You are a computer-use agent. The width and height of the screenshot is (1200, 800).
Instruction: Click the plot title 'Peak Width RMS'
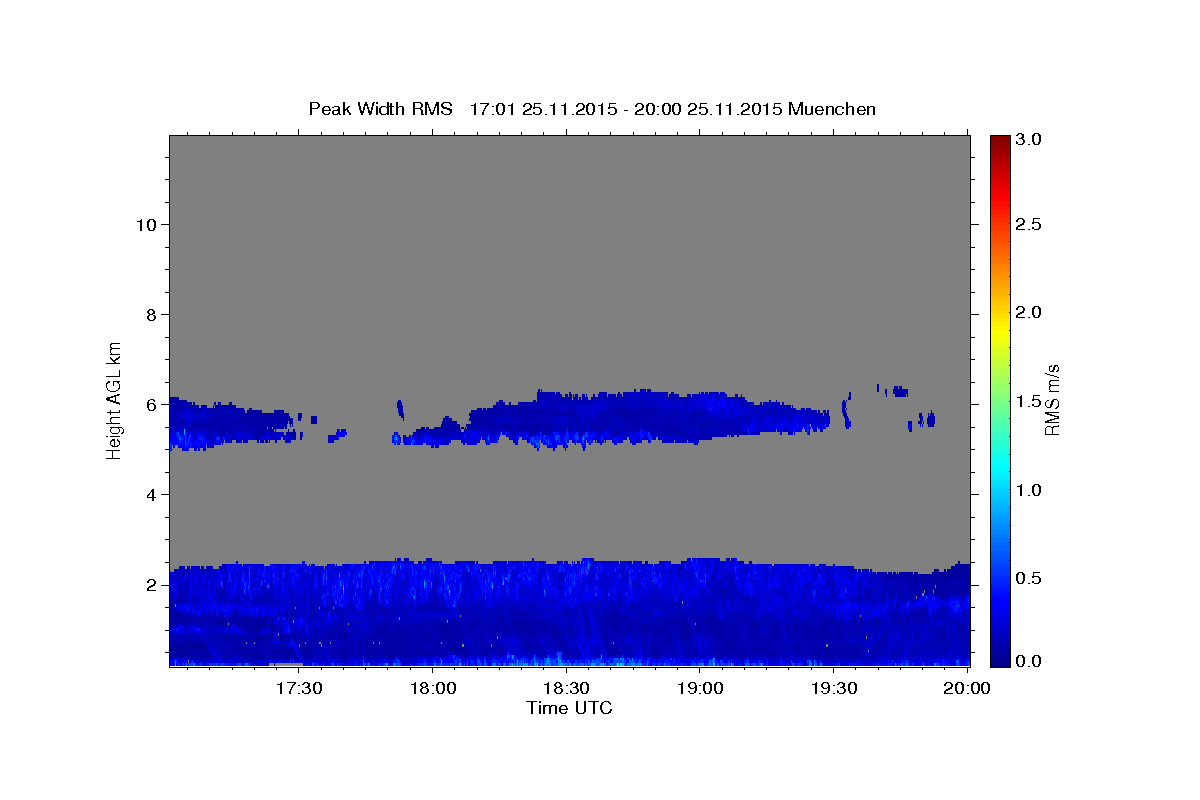(x=380, y=109)
